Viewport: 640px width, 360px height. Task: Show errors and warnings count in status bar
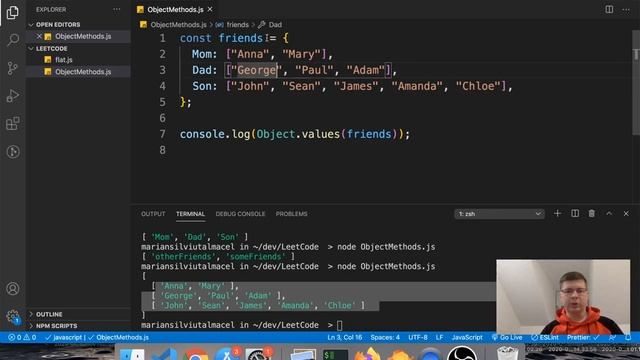22,338
